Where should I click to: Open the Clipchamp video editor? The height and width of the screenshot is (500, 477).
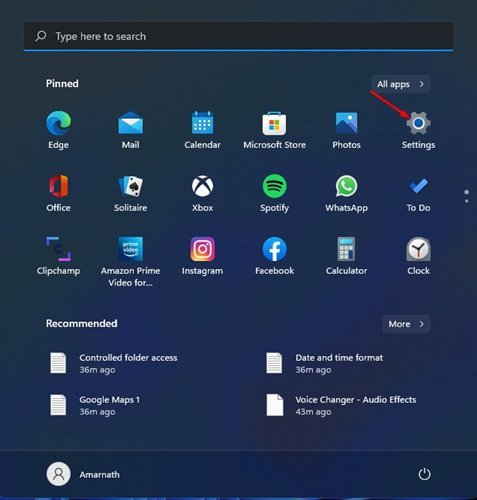[x=58, y=256]
